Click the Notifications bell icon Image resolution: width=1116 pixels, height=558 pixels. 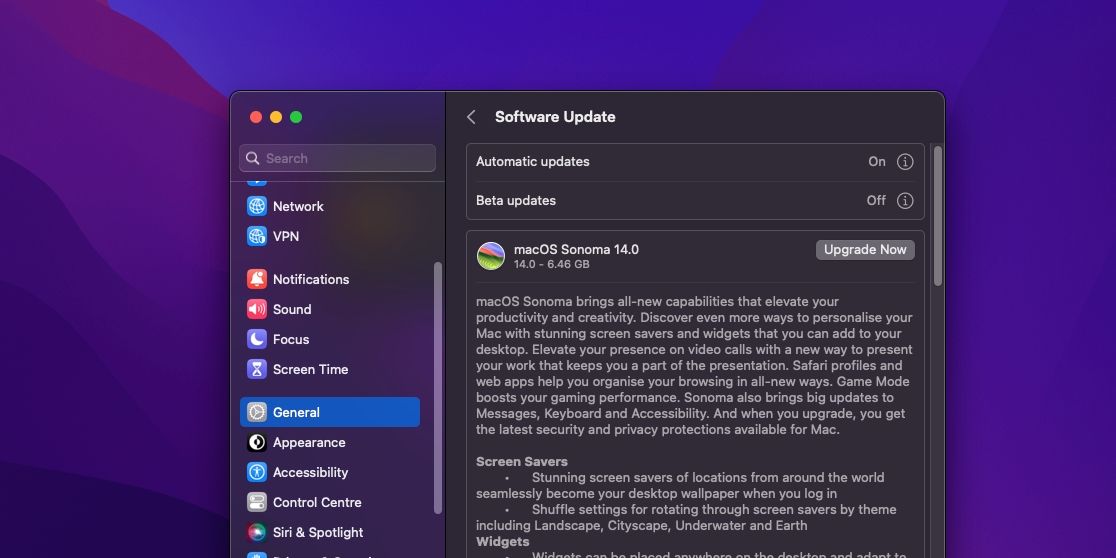[257, 279]
